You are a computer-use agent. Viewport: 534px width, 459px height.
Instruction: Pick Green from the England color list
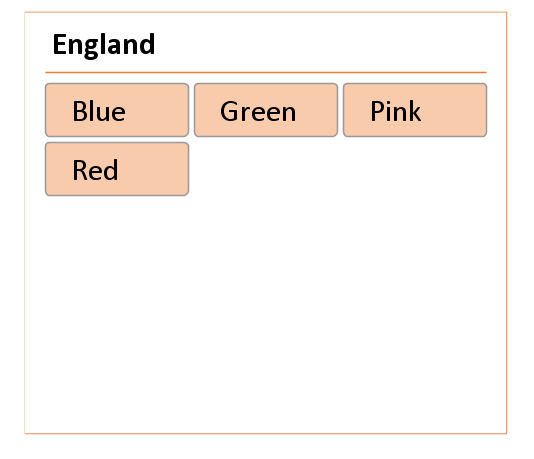click(x=266, y=110)
